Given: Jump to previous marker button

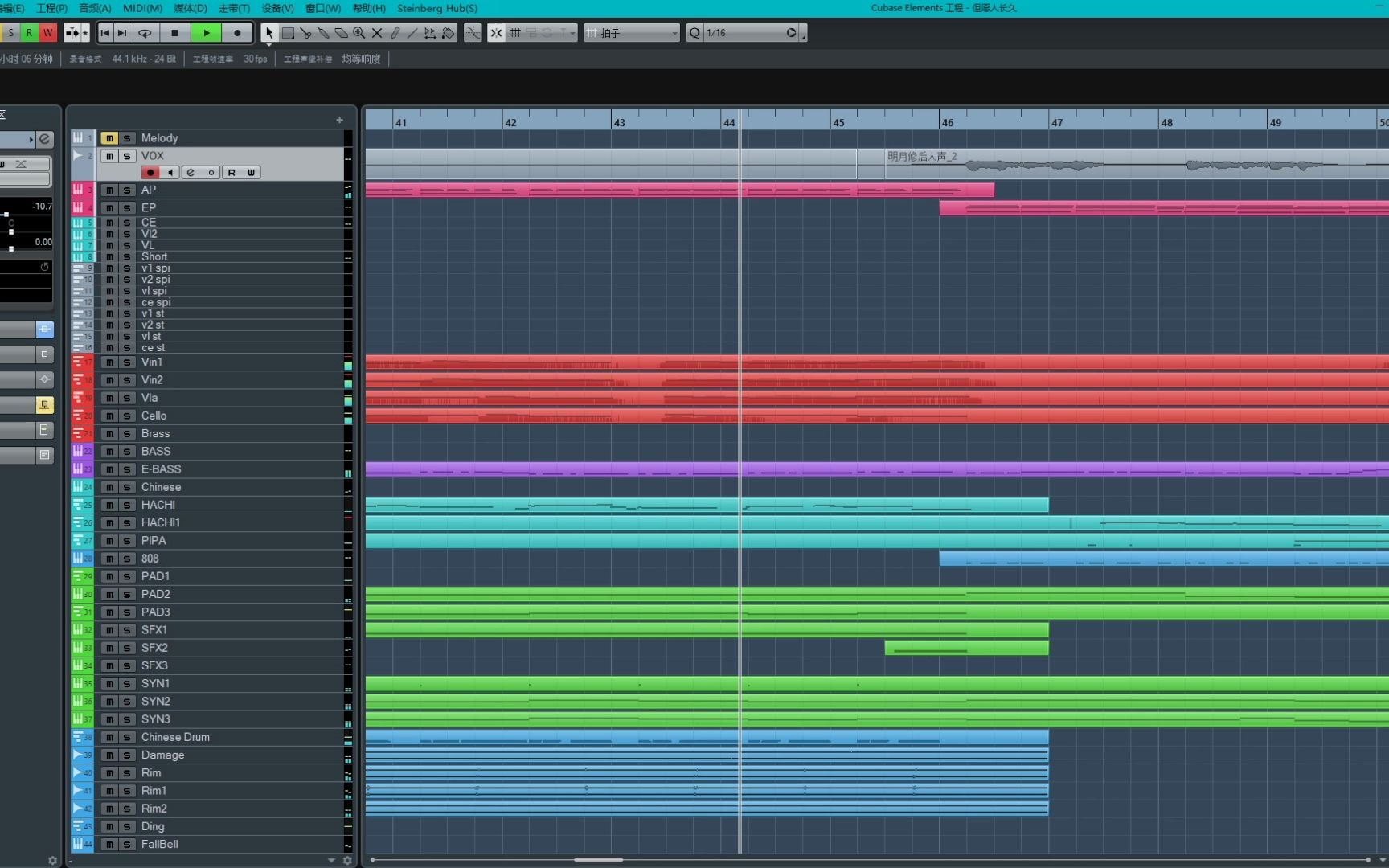Looking at the screenshot, I should [x=104, y=33].
